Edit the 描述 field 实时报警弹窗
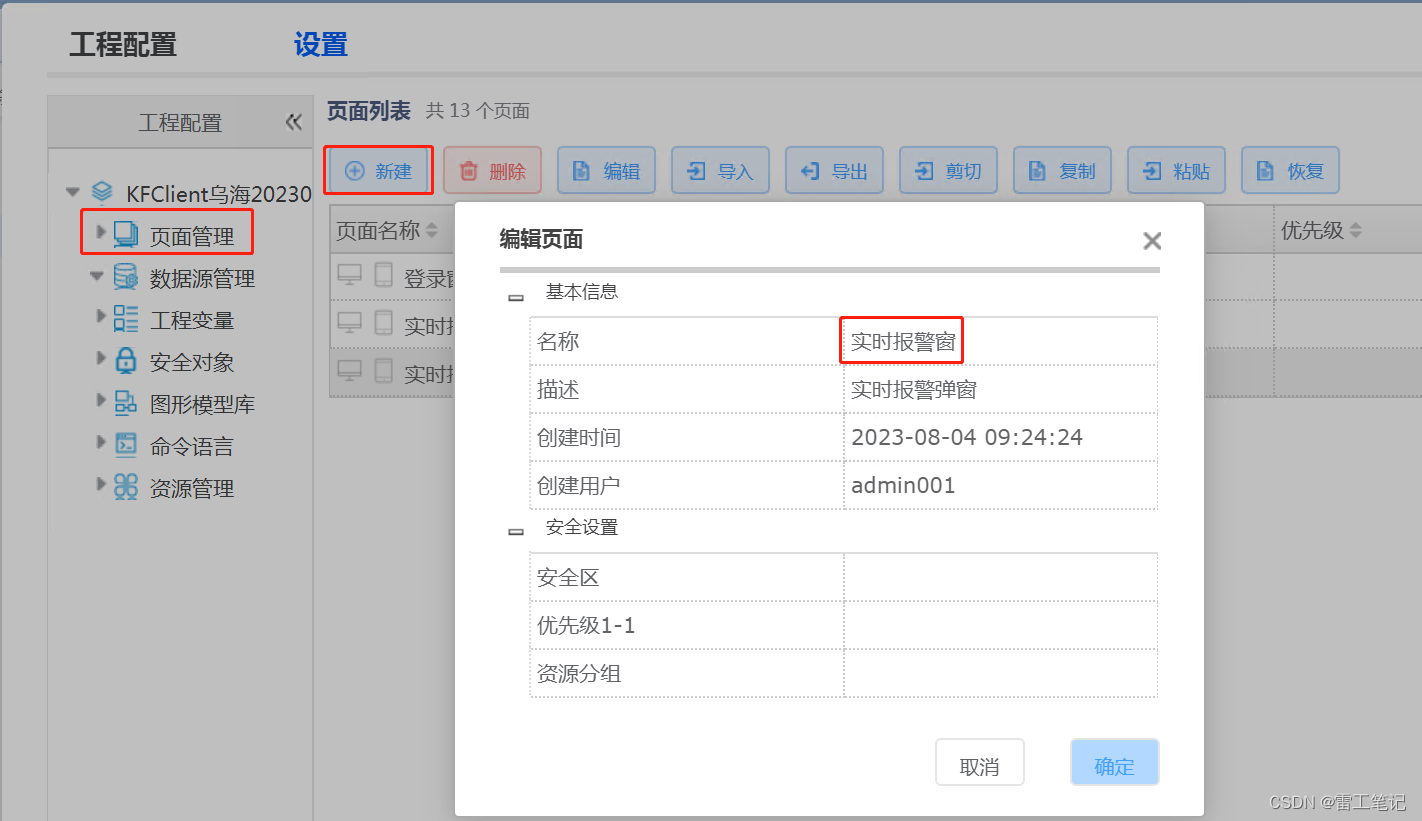The height and width of the screenshot is (821, 1422). (x=1000, y=390)
